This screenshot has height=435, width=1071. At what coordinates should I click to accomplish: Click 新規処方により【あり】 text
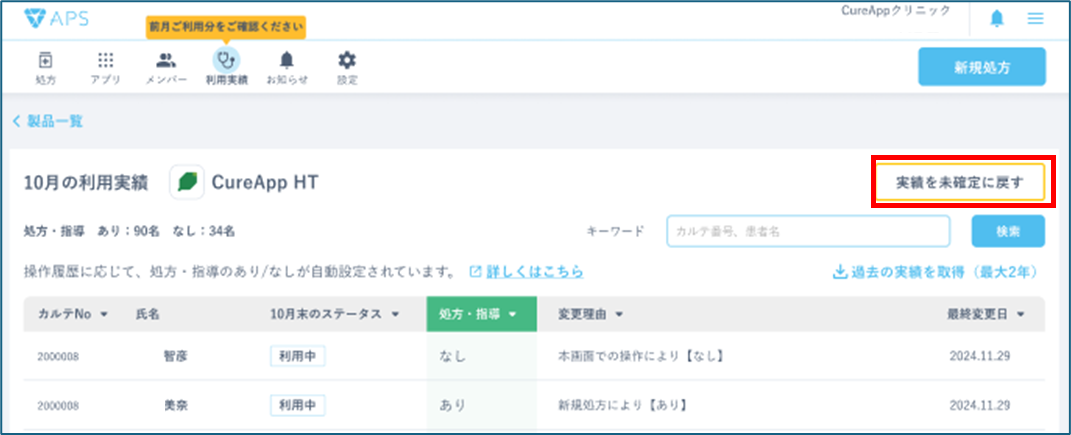(x=626, y=405)
